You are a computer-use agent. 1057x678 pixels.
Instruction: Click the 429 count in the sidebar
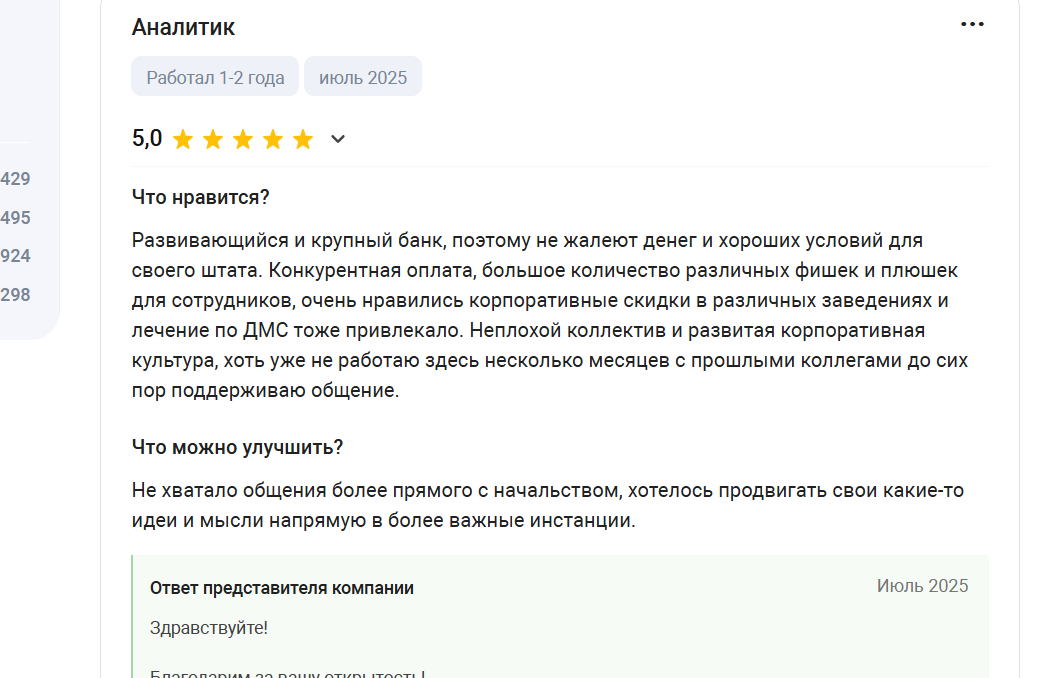(x=15, y=179)
